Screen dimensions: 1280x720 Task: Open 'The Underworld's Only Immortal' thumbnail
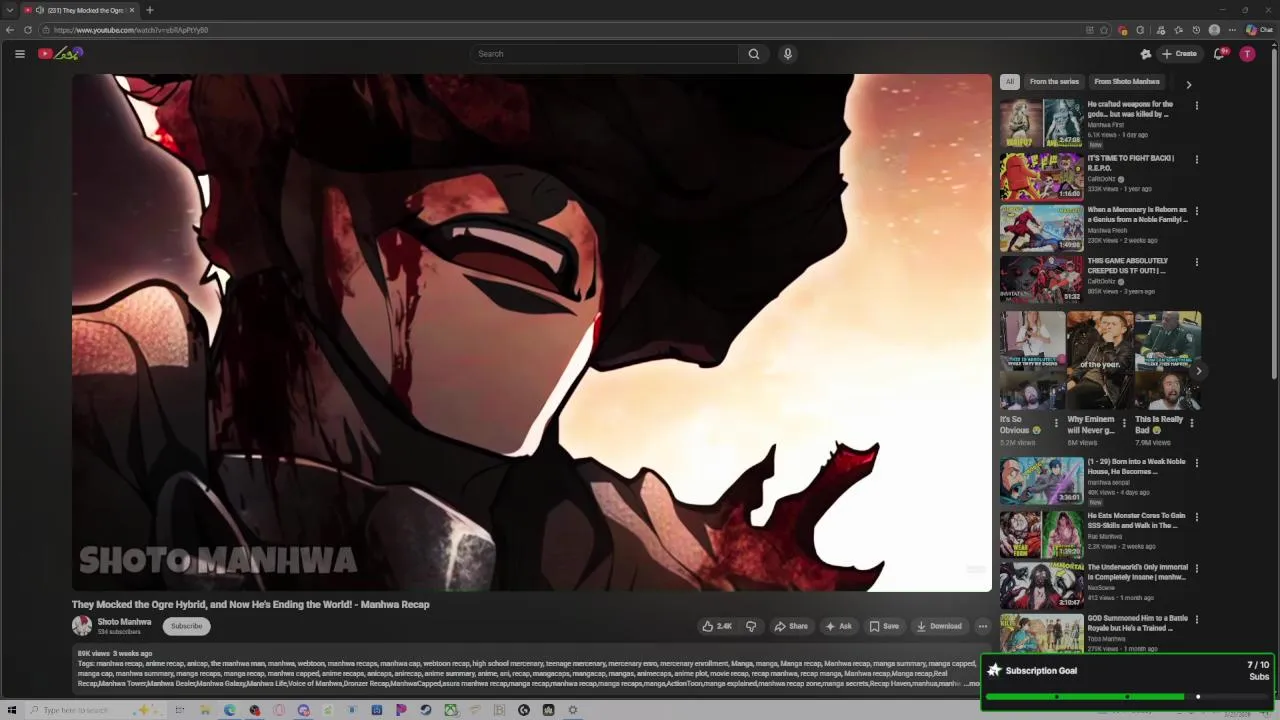point(1041,585)
